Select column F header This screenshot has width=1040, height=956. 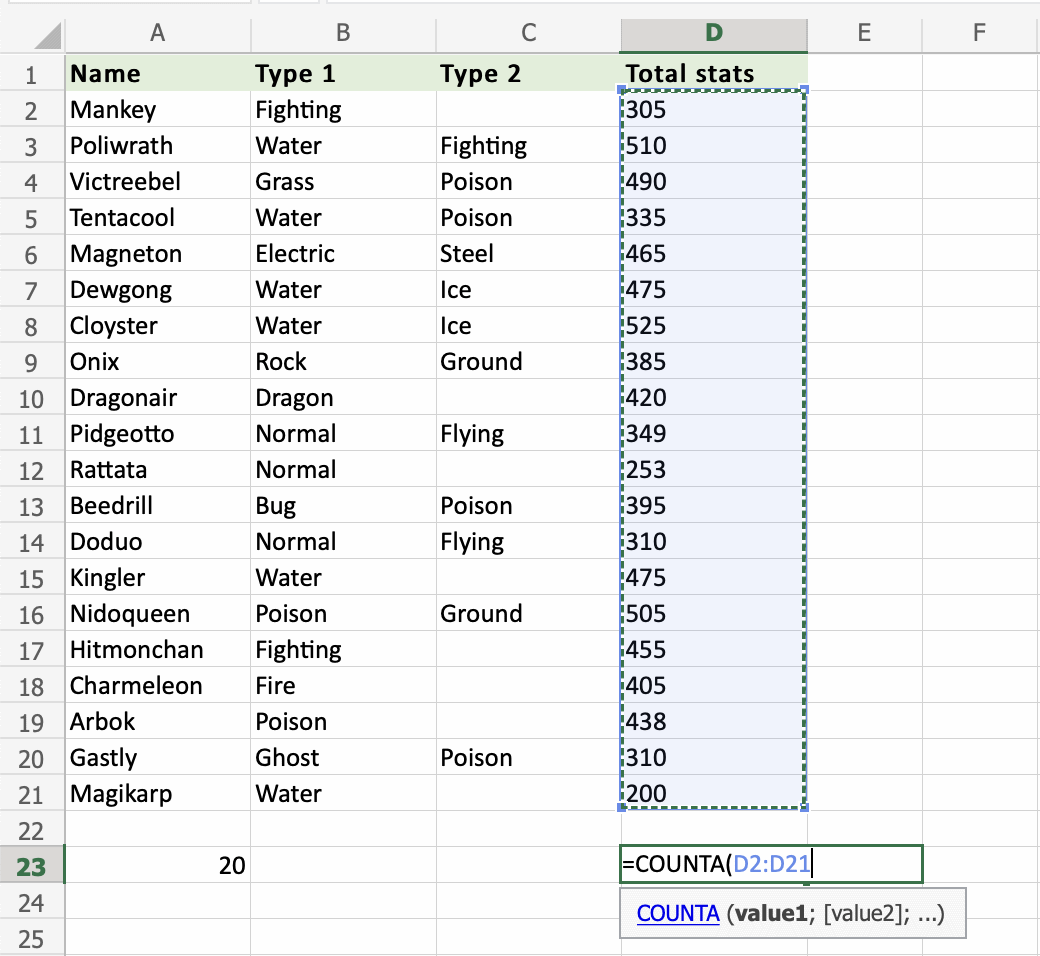coord(979,33)
